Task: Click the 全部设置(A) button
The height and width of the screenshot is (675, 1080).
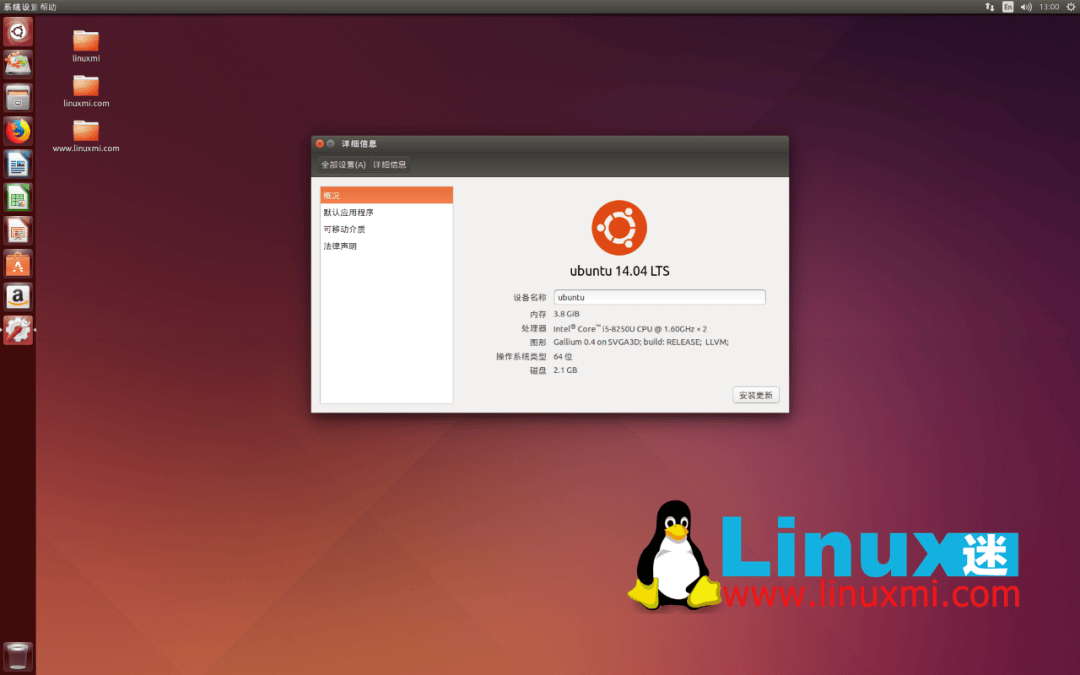Action: 343,164
